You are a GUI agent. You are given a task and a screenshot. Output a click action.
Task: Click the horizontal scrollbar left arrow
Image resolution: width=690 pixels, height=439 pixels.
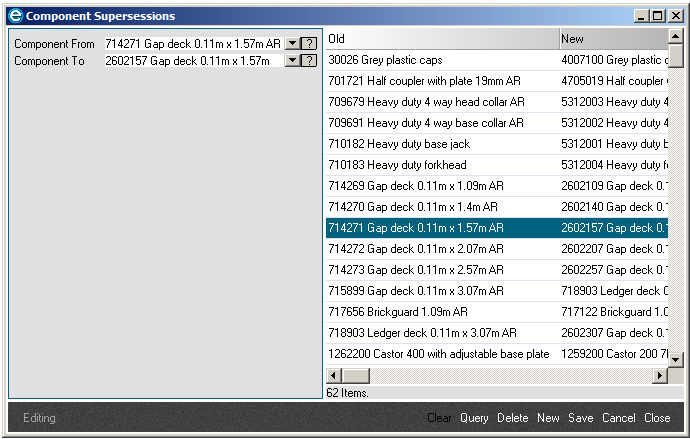334,376
